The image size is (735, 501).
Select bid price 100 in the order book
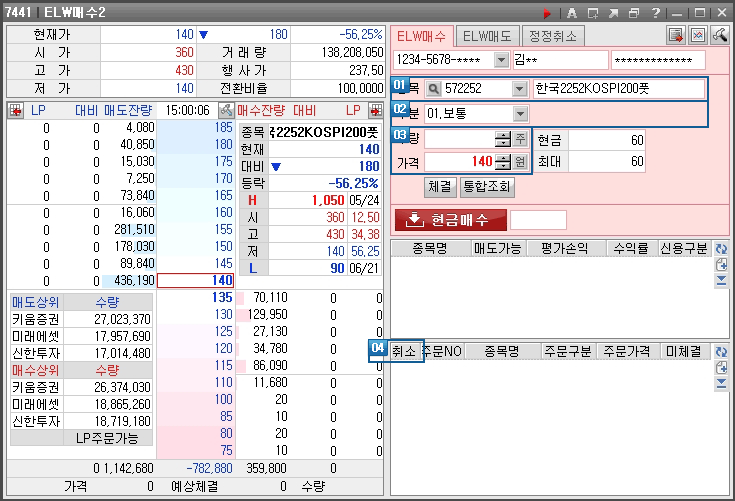195,399
